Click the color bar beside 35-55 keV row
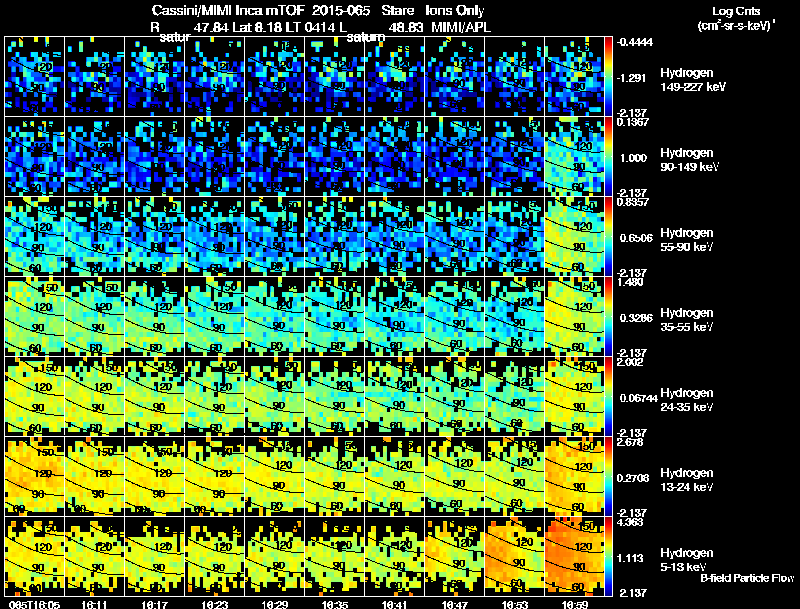The height and width of the screenshot is (609, 800). coord(609,317)
